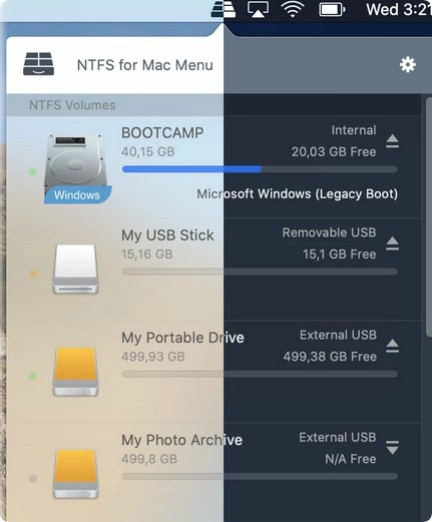Click the AirPlay display icon in menu bar
The image size is (432, 522).
coord(258,9)
